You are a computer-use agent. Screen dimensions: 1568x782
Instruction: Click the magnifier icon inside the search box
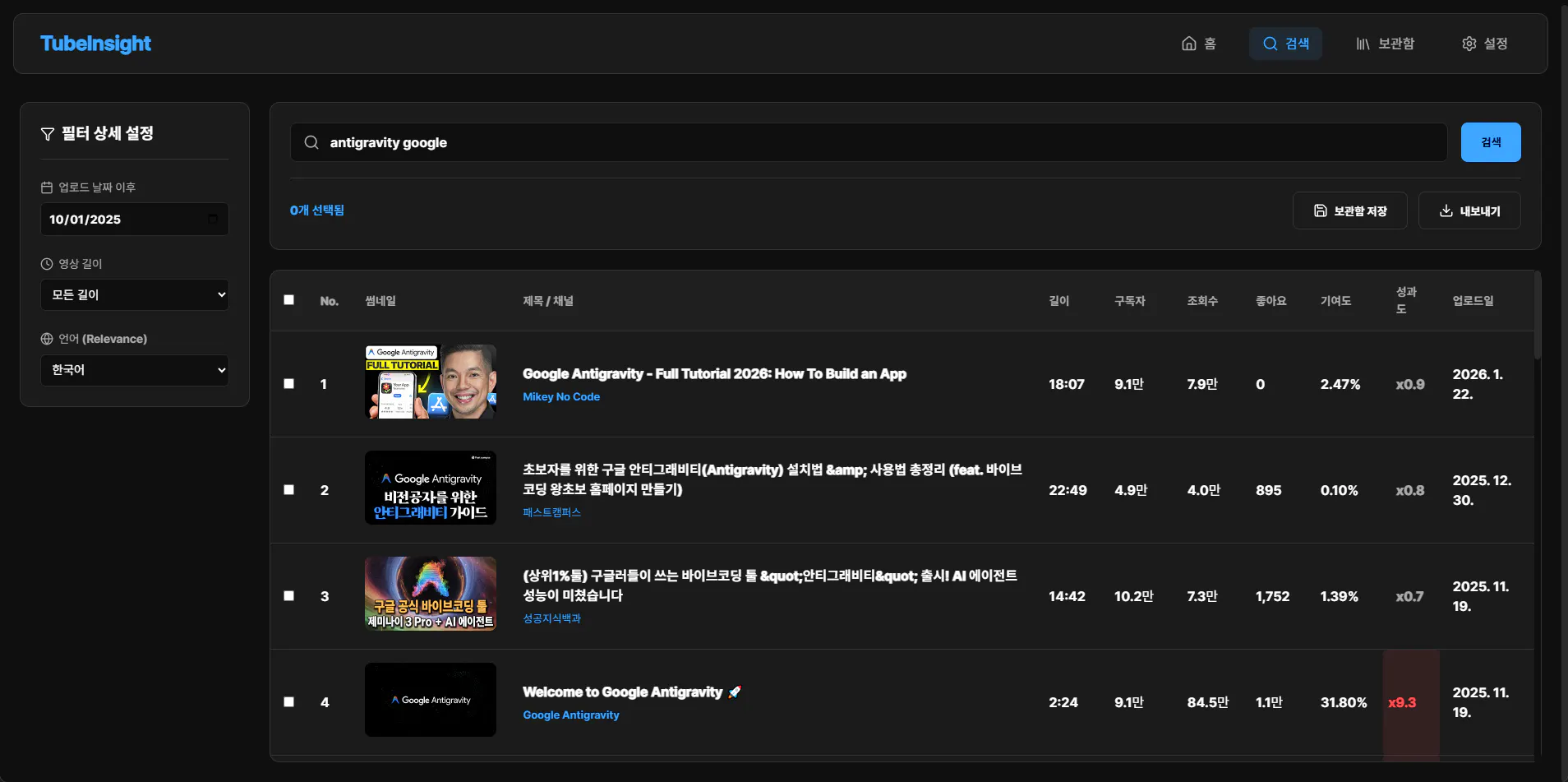pos(311,142)
